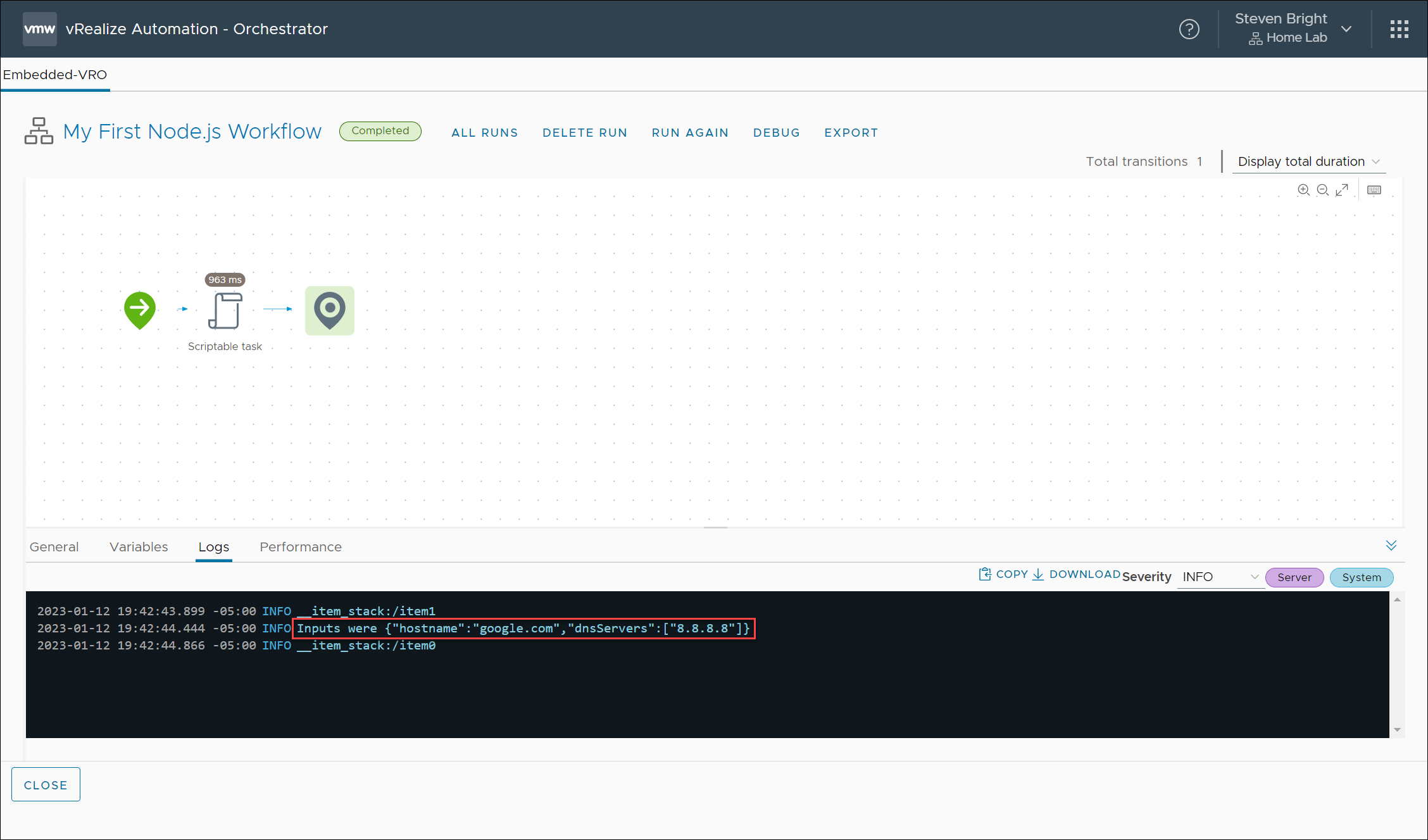The image size is (1428, 840).
Task: Collapse the bottom details panel chevron
Action: coord(1391,546)
